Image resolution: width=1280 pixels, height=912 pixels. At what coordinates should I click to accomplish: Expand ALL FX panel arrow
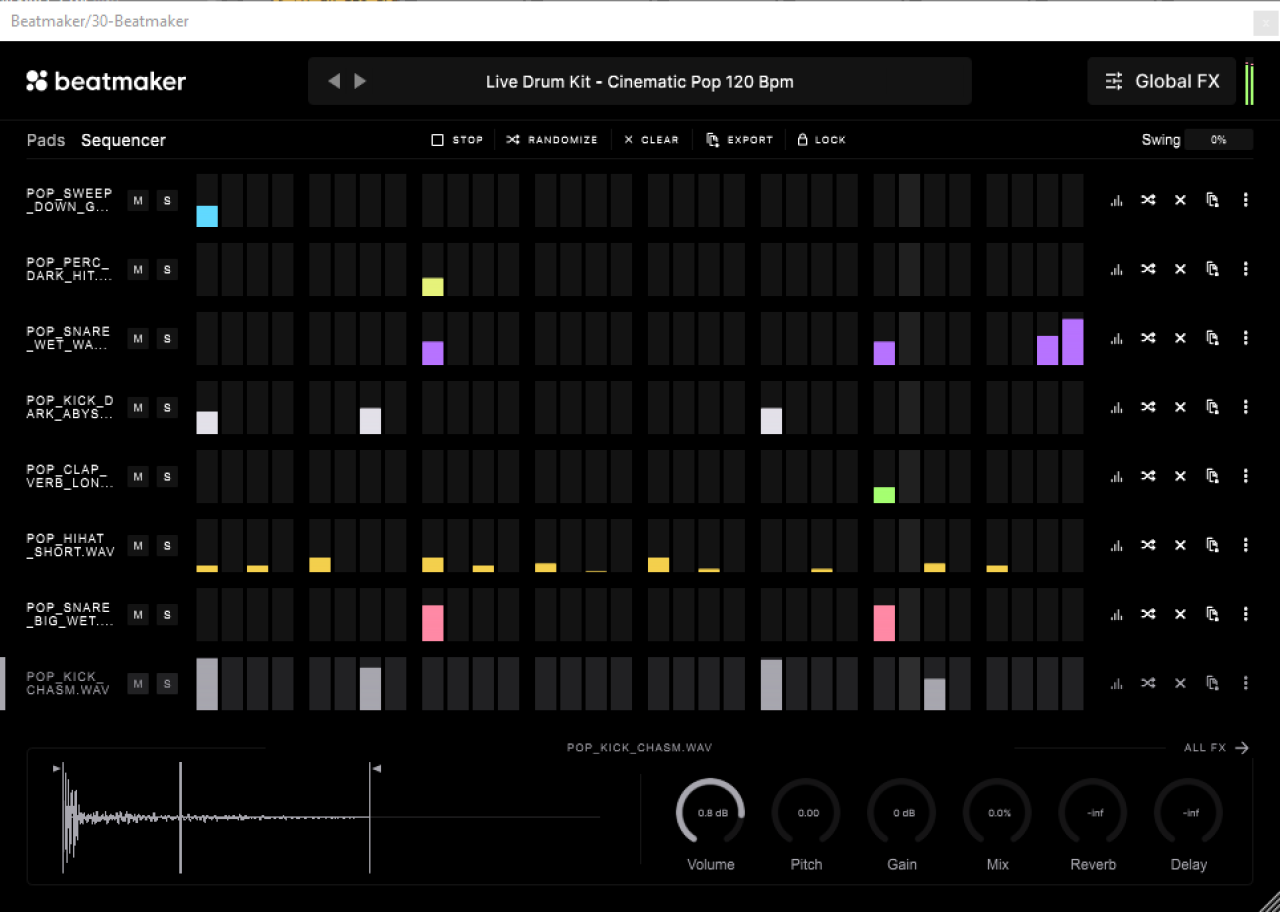(x=1242, y=748)
